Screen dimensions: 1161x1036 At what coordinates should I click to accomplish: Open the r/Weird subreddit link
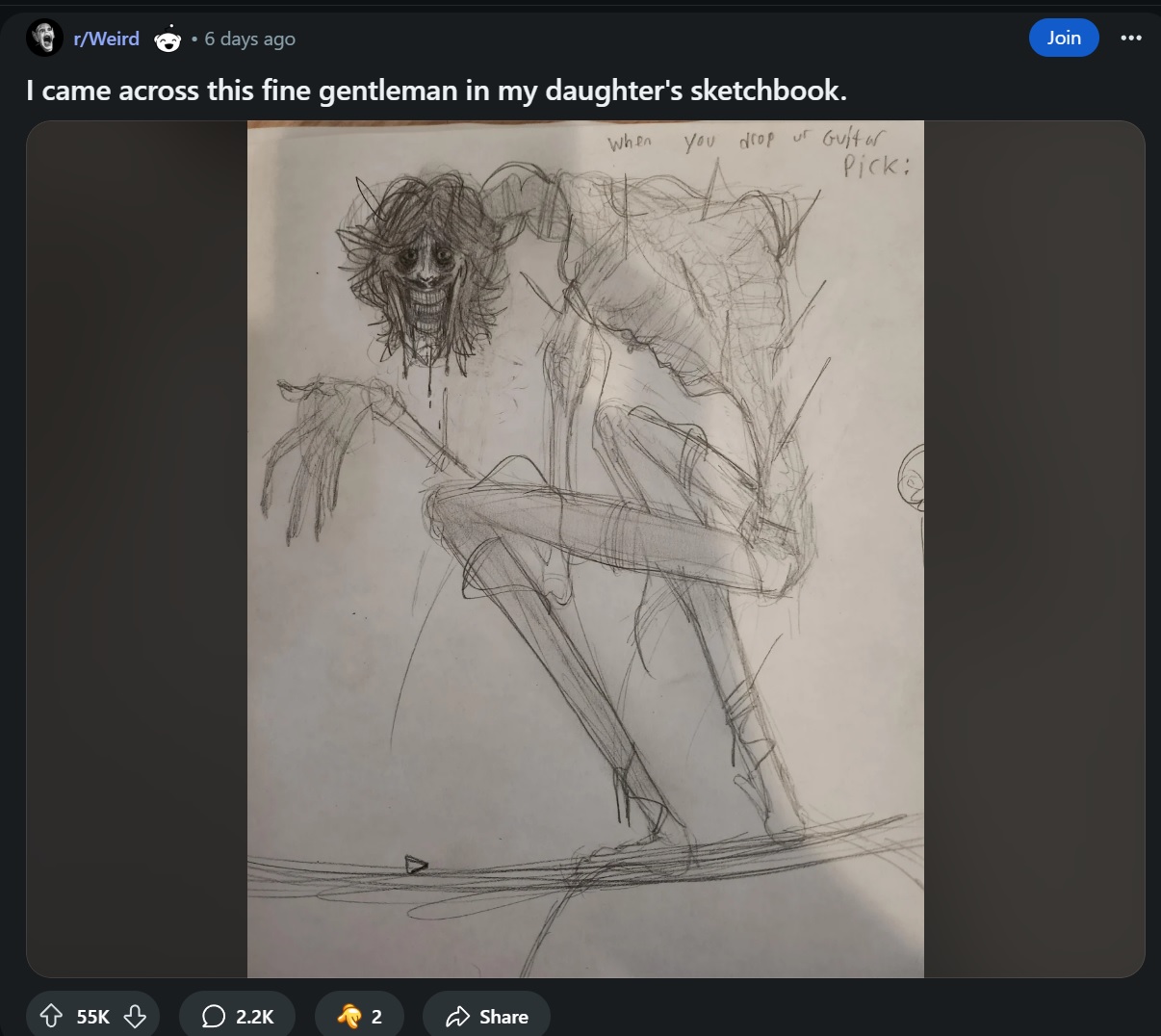pyautogui.click(x=107, y=39)
